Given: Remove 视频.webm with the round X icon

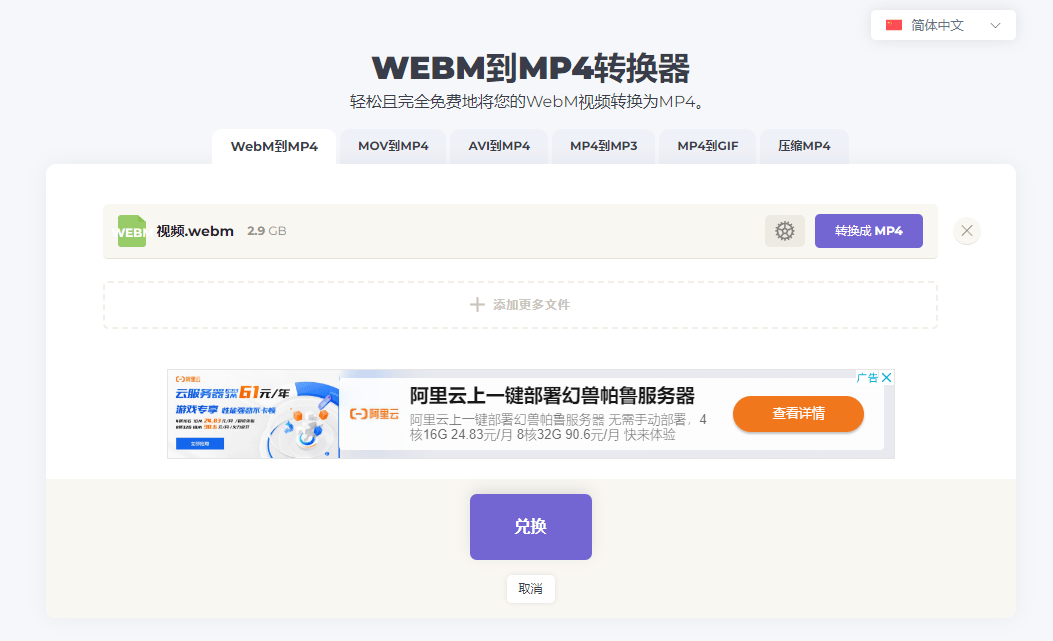Looking at the screenshot, I should pyautogui.click(x=966, y=231).
